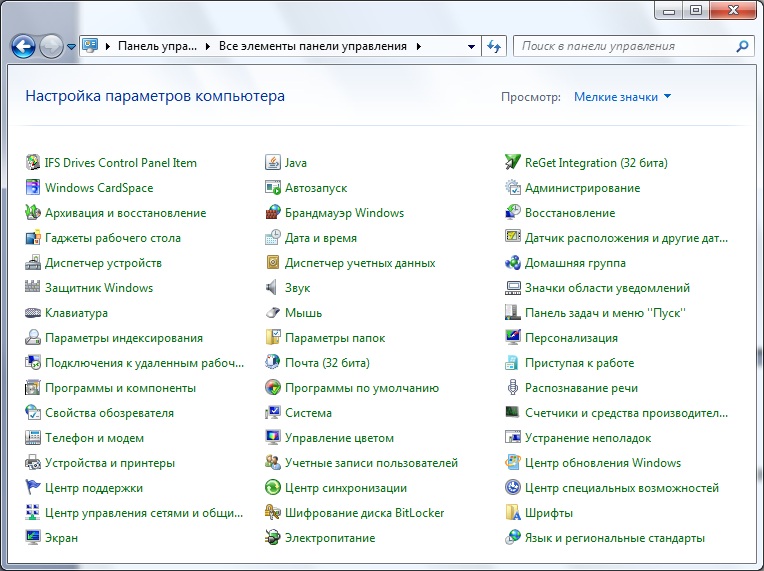Open Управление цветом link
This screenshot has height=571, width=764.
(339, 438)
